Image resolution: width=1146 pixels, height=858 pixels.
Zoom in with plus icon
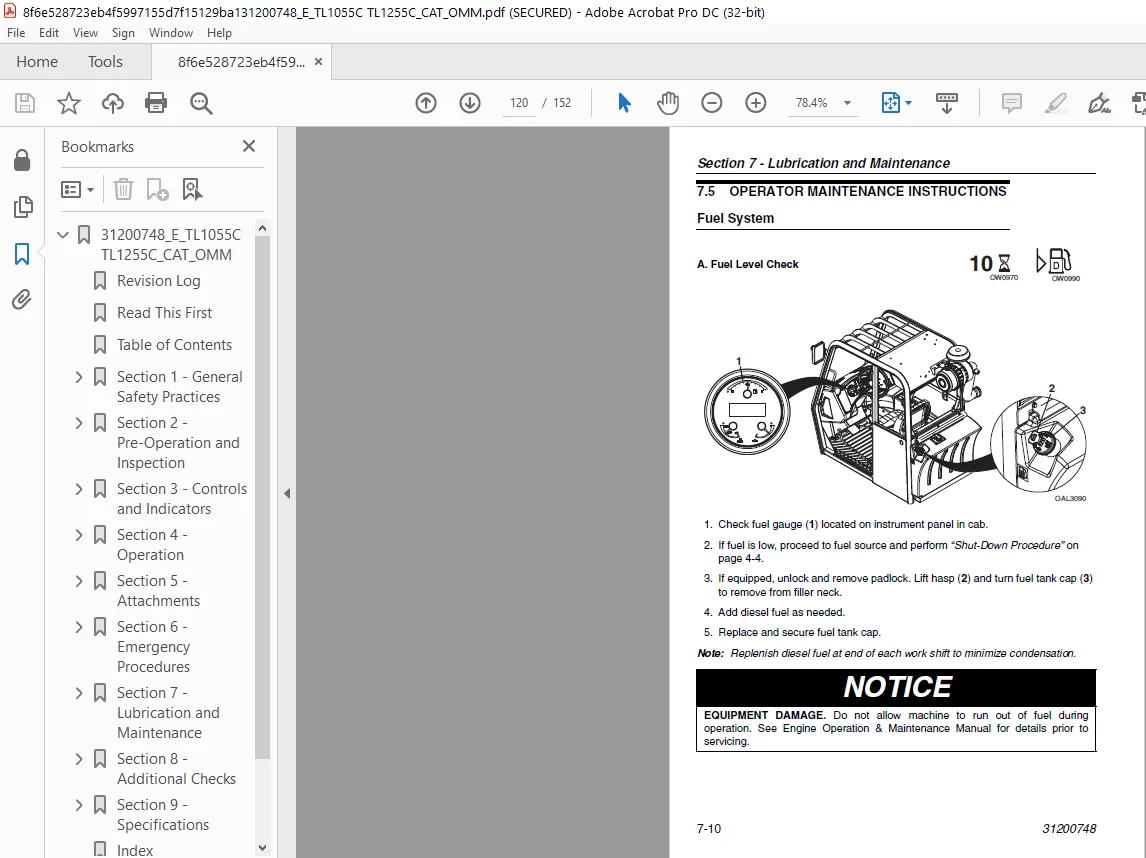(x=756, y=103)
